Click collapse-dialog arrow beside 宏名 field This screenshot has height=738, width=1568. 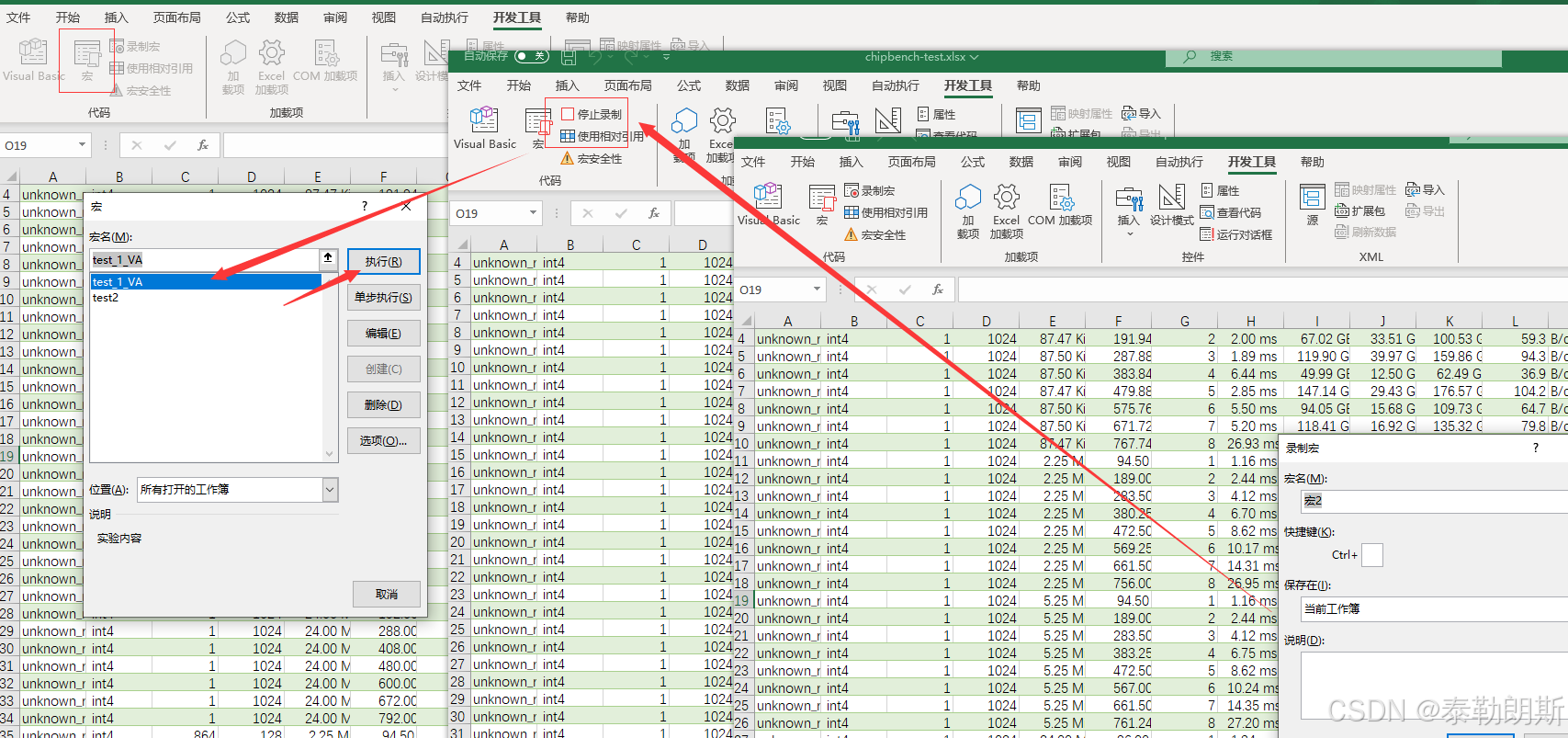tap(328, 259)
